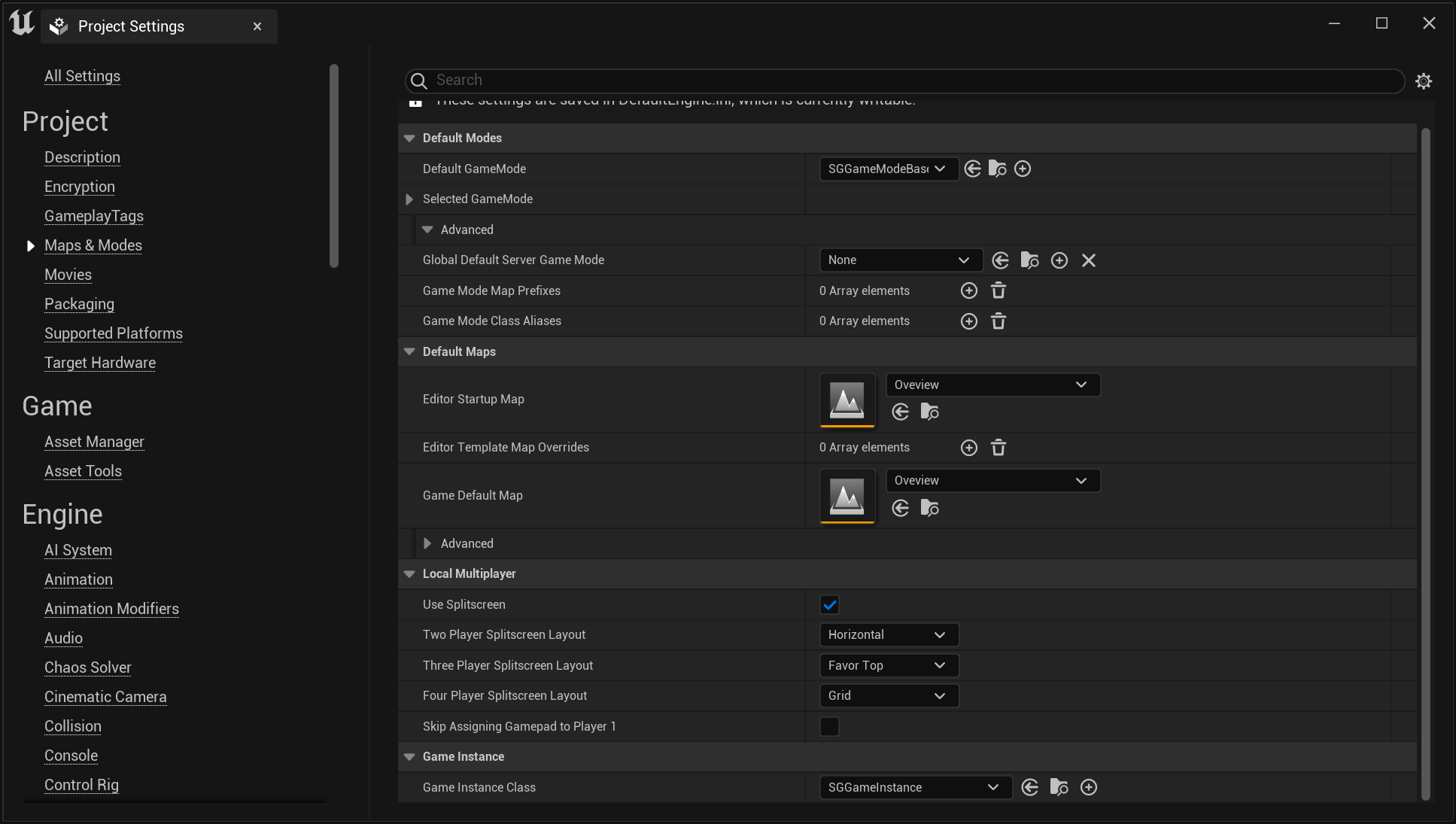The image size is (1456, 824).
Task: Disable the Skip Assigning Gamepad to Player 1 checkbox
Action: pos(829,725)
